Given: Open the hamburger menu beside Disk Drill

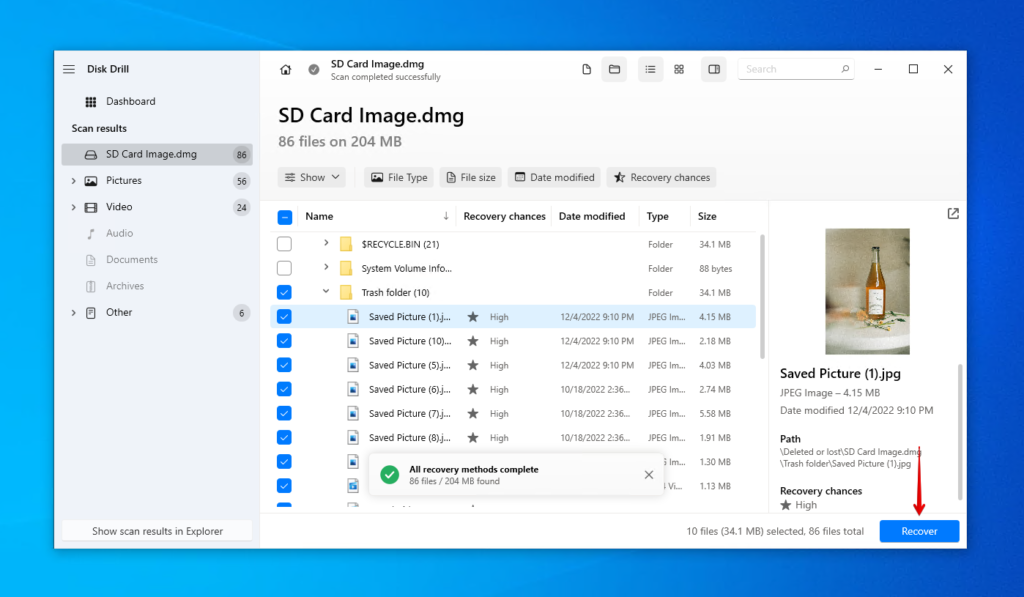Looking at the screenshot, I should click(68, 69).
